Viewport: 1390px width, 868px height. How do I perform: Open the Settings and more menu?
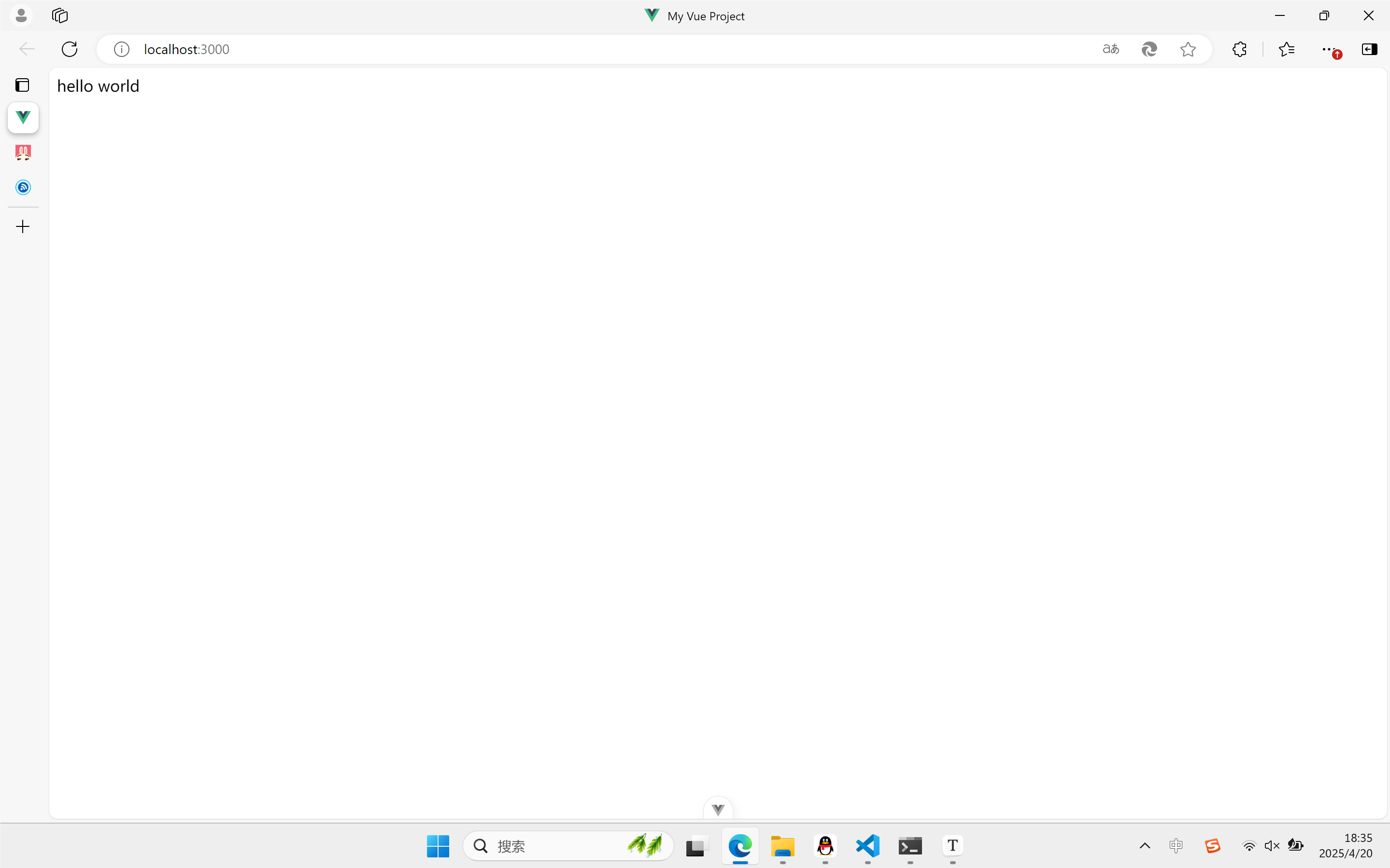coord(1327,49)
